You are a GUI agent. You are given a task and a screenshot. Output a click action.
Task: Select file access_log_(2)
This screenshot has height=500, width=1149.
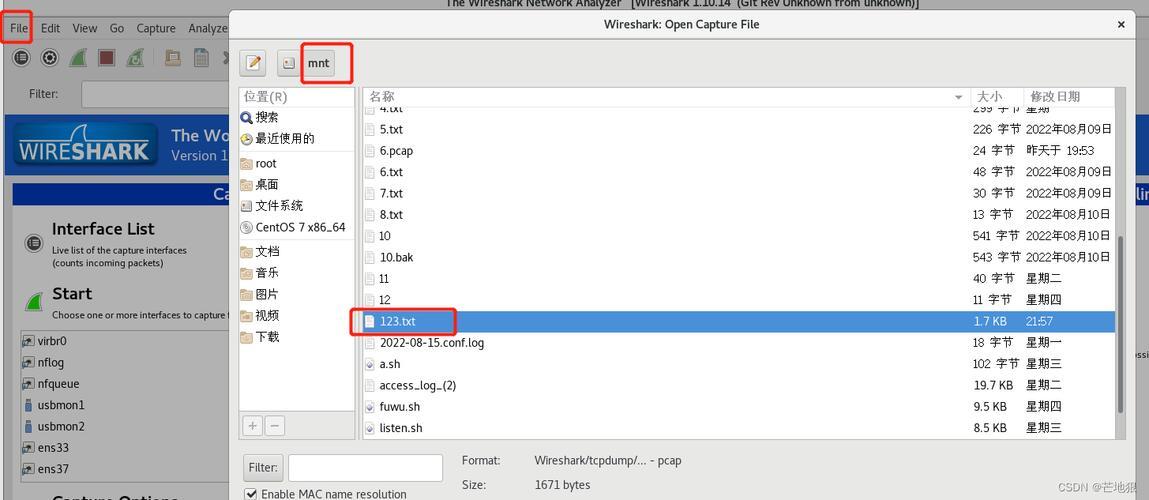pos(739,385)
